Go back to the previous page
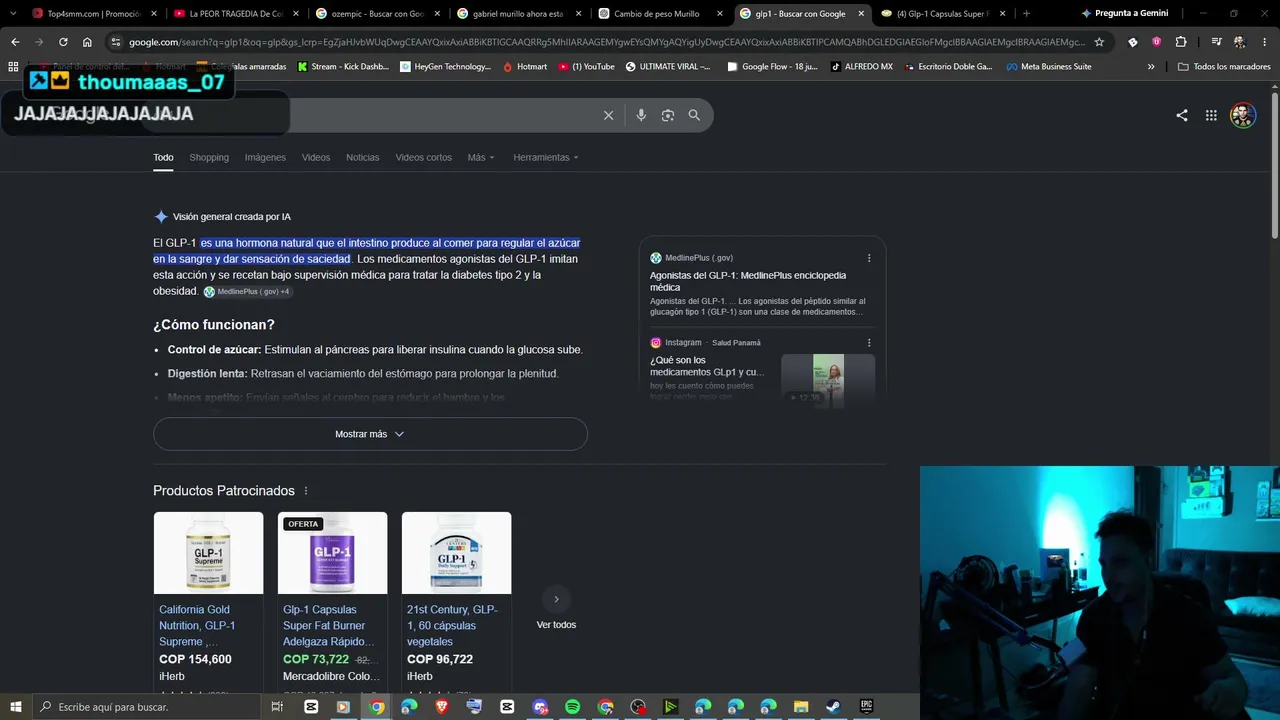The image size is (1280, 720). click(15, 42)
